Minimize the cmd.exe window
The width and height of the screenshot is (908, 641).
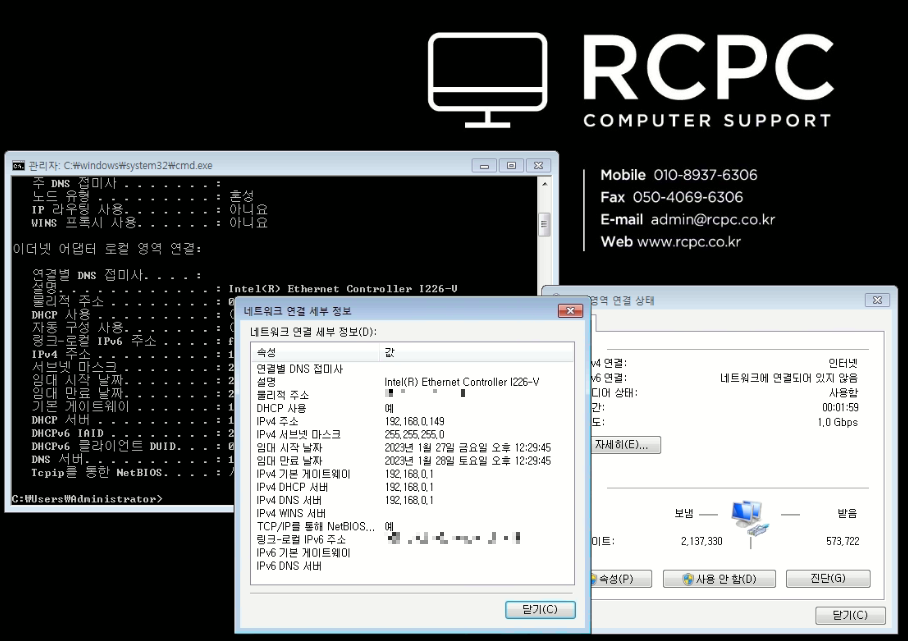pyautogui.click(x=484, y=166)
